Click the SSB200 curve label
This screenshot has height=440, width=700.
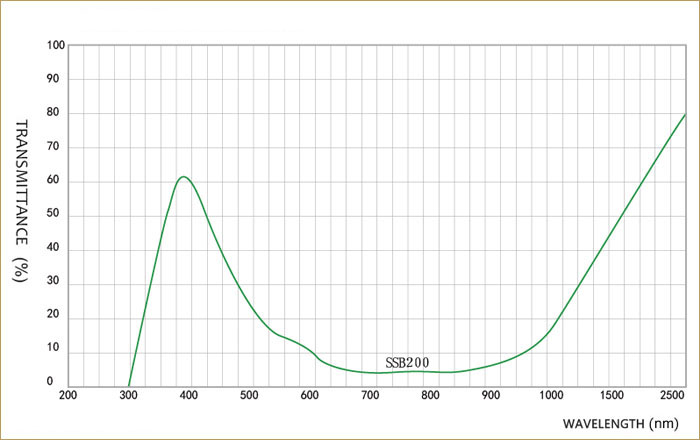408,362
